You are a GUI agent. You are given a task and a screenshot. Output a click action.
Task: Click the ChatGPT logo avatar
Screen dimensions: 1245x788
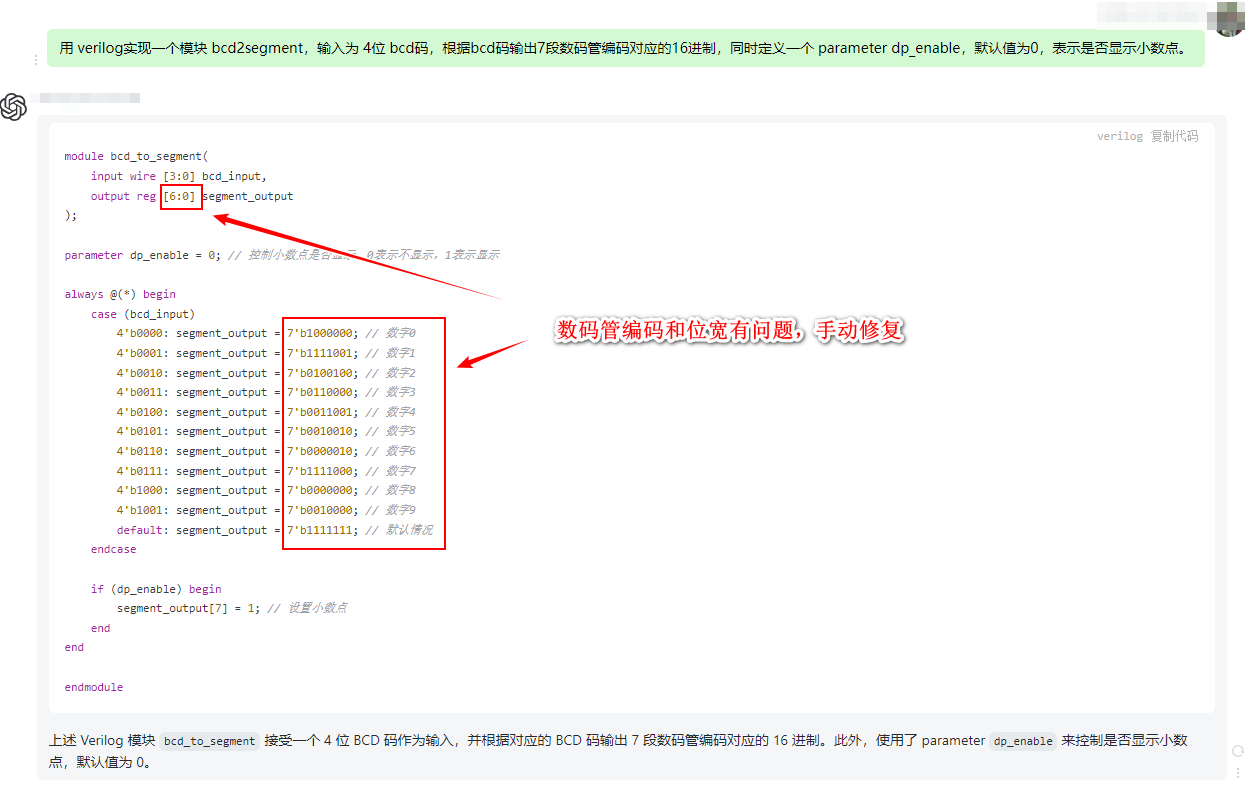pos(13,107)
